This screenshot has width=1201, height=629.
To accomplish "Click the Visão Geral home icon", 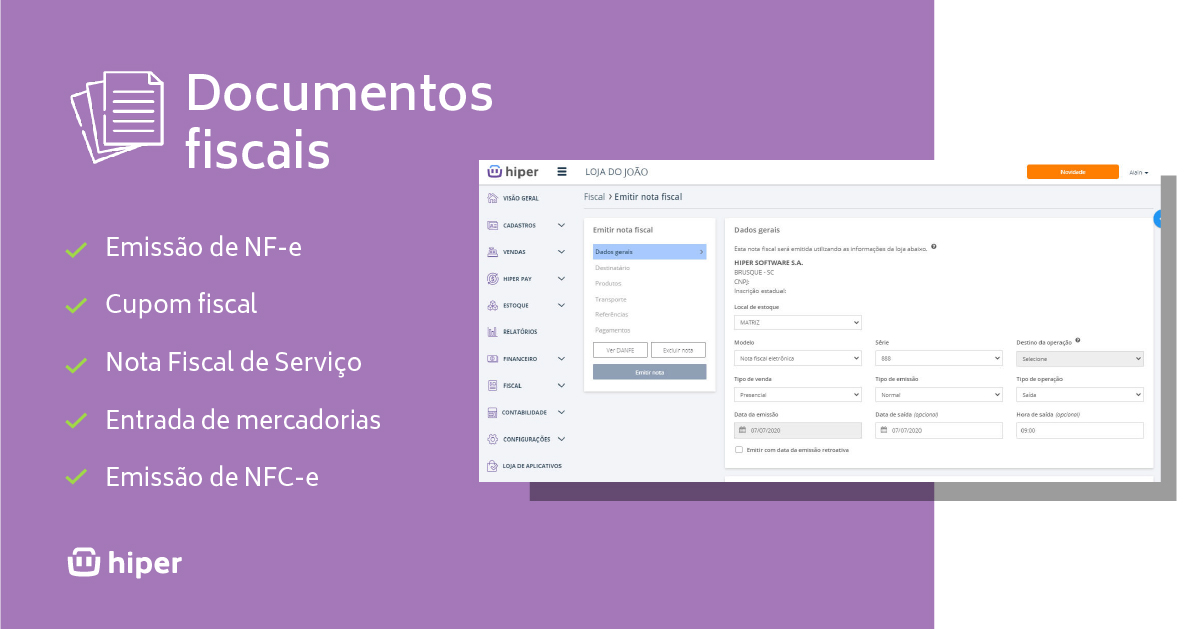I will pyautogui.click(x=492, y=198).
